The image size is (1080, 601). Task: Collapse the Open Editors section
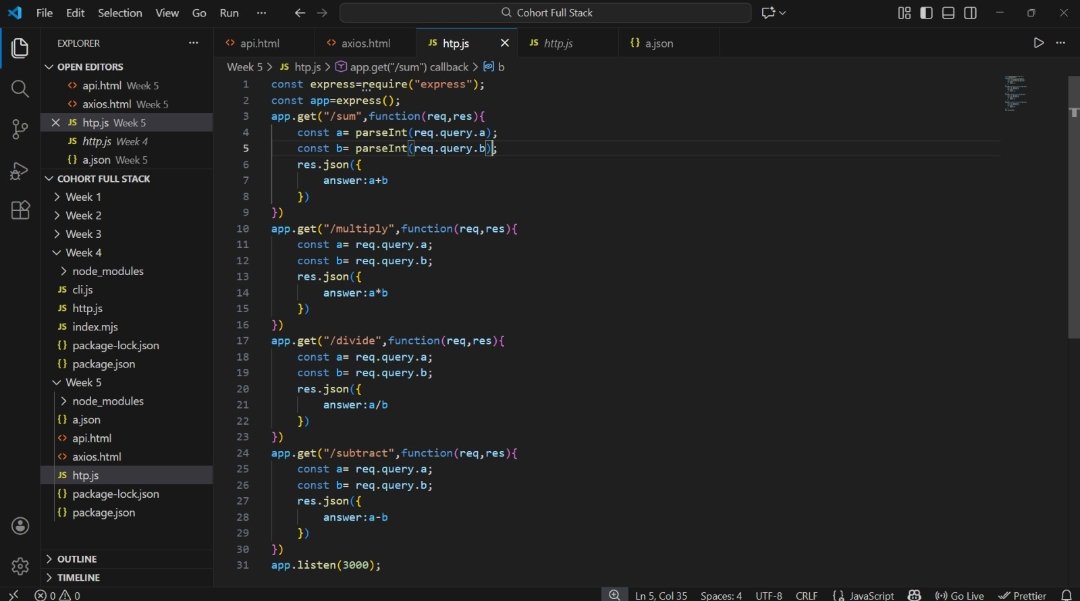coord(127,67)
